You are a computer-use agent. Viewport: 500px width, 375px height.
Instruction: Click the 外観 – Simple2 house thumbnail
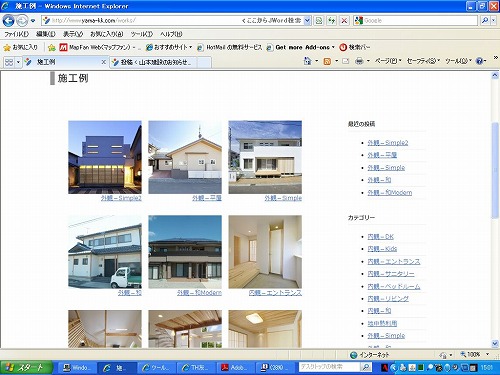click(105, 157)
